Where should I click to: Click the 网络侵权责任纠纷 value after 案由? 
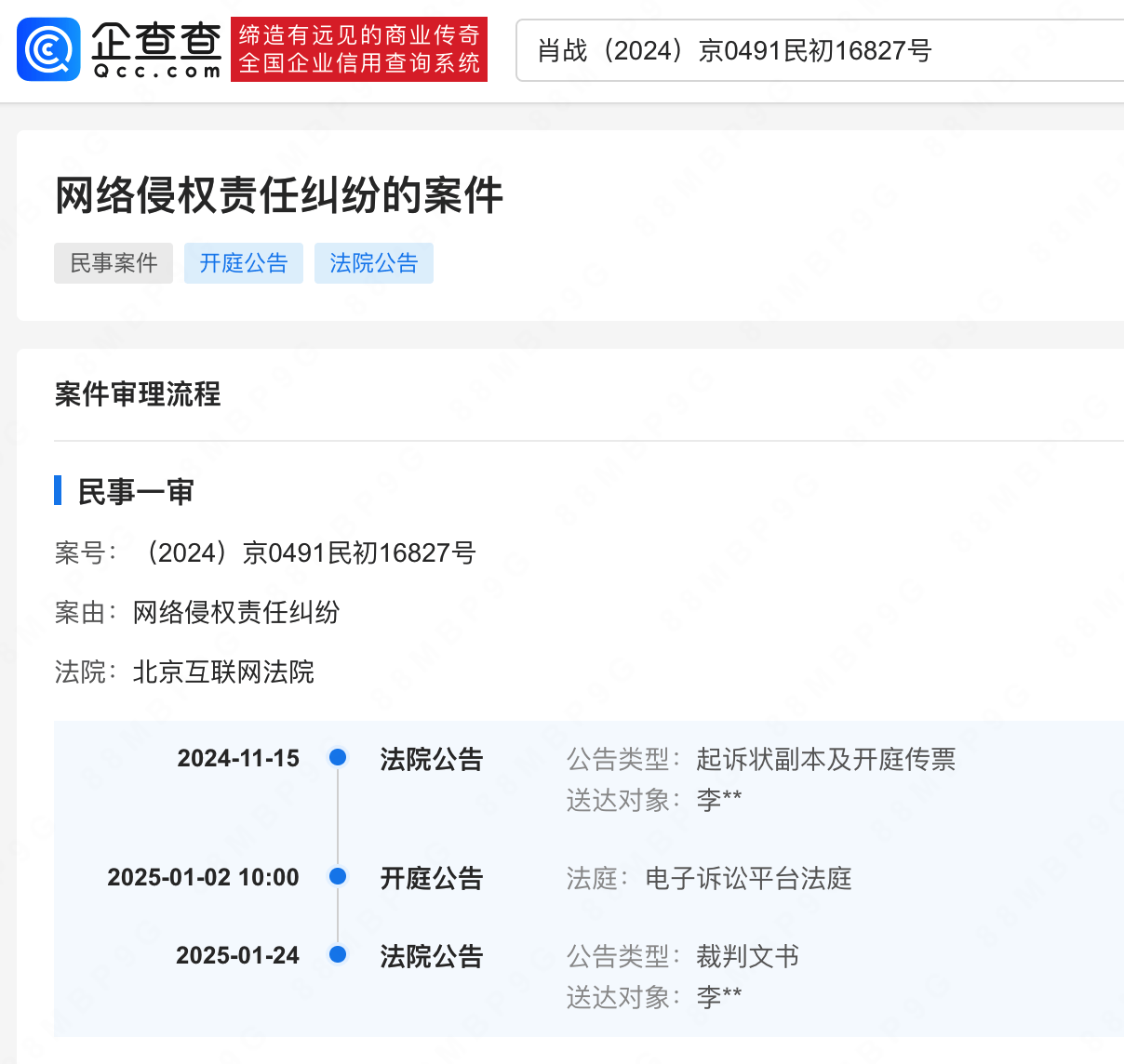point(236,612)
